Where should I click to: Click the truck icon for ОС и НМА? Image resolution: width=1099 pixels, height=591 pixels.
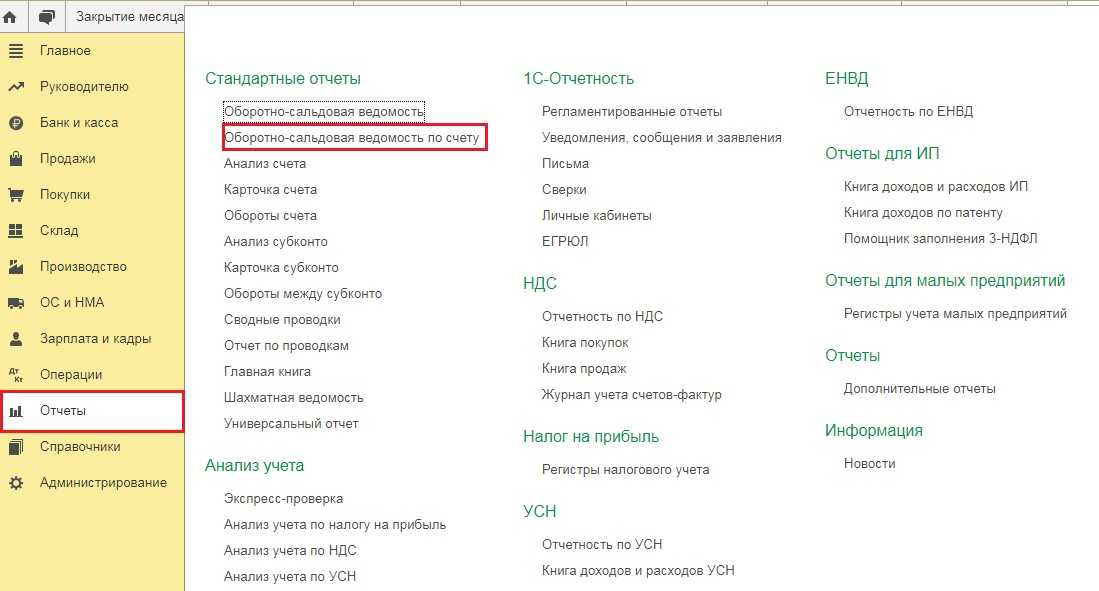[x=16, y=303]
